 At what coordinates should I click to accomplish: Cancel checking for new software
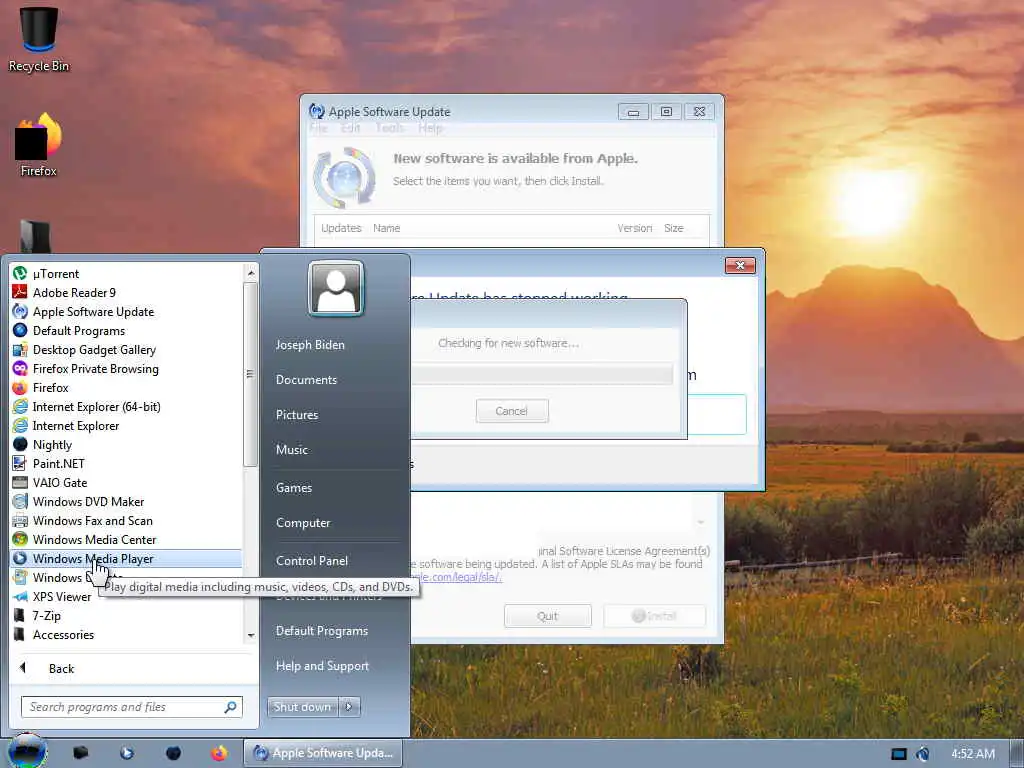coord(512,411)
